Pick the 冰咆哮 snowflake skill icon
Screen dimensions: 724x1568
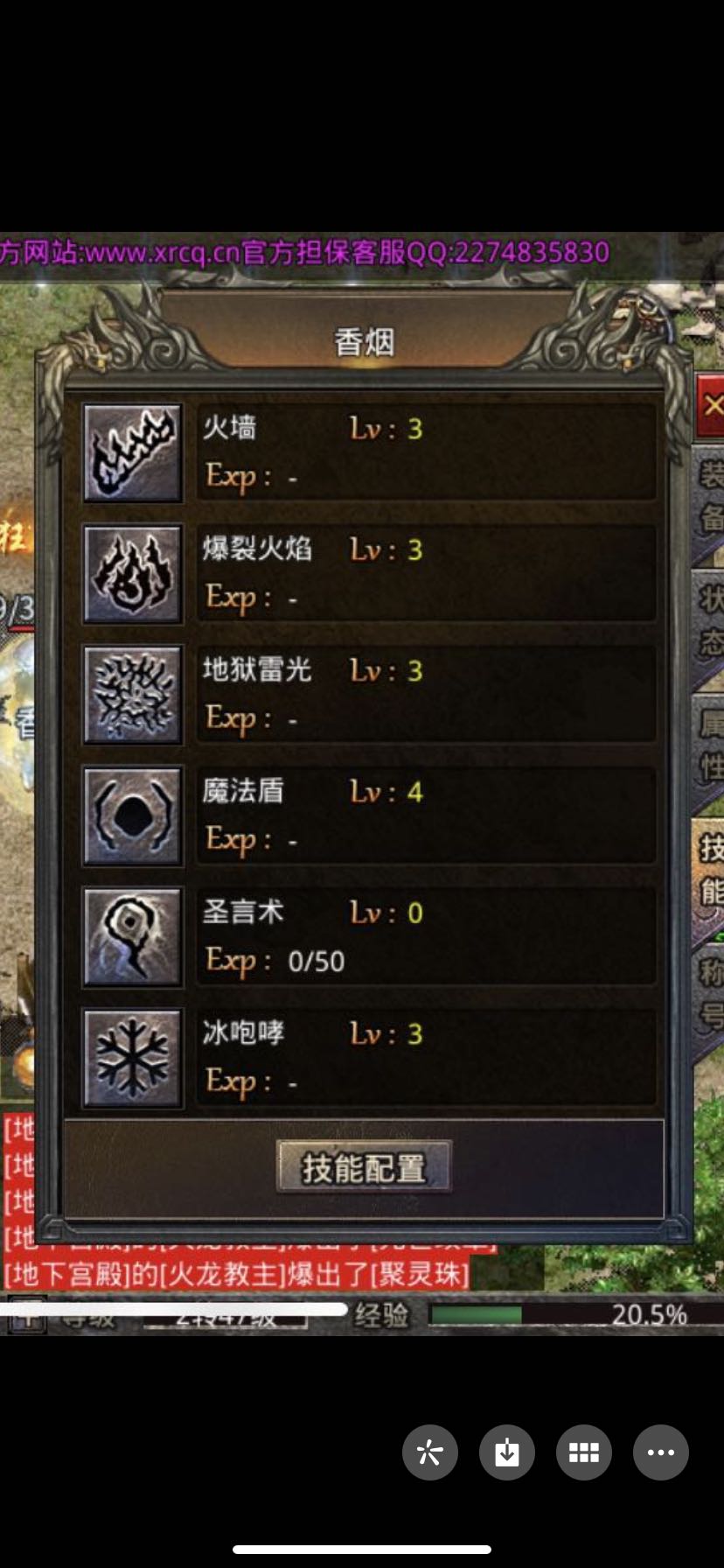tap(133, 1058)
